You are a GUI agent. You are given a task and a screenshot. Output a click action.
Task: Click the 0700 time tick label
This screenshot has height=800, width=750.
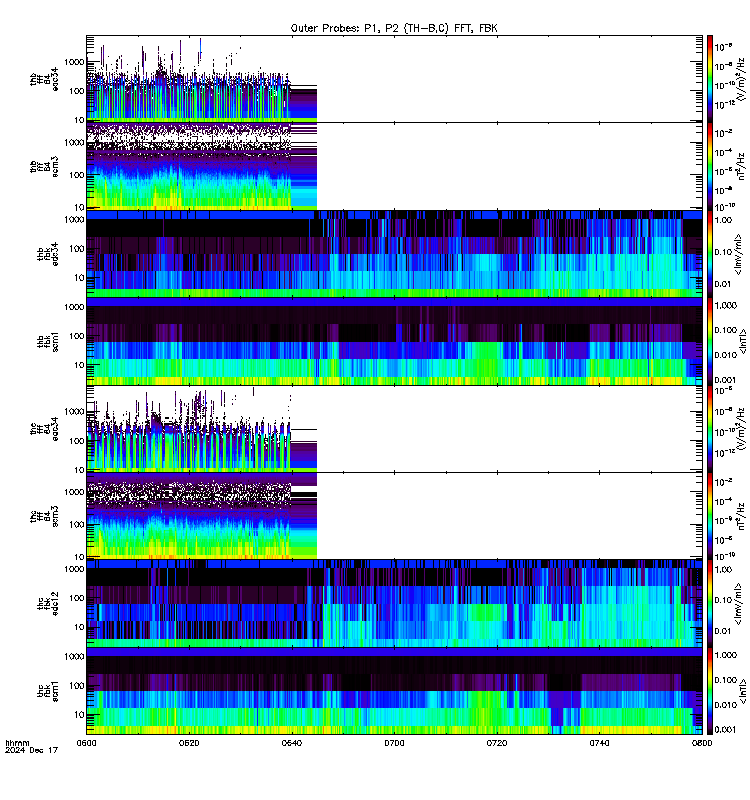pos(394,743)
